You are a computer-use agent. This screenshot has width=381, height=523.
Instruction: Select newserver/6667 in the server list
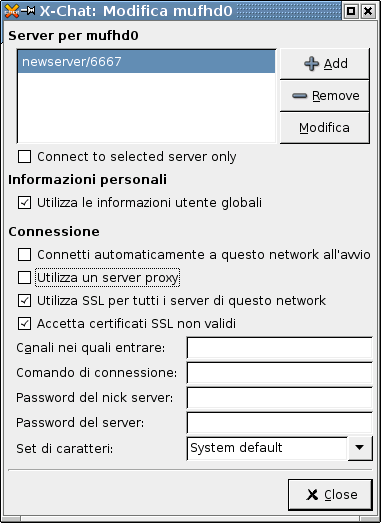pyautogui.click(x=146, y=62)
